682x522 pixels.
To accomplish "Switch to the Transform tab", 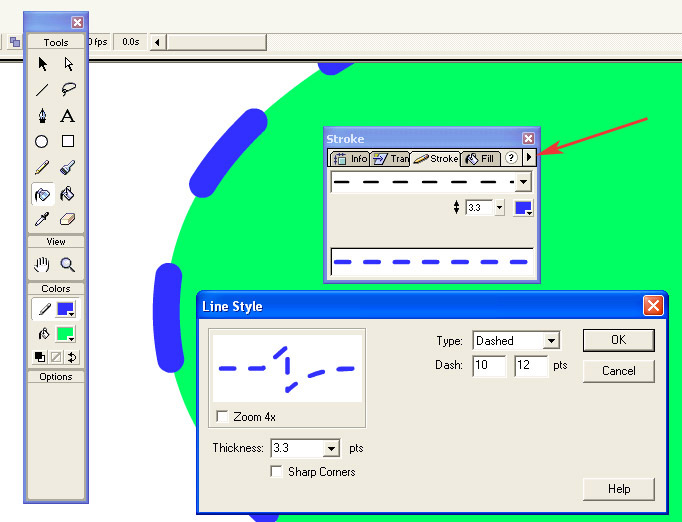I will coord(391,159).
